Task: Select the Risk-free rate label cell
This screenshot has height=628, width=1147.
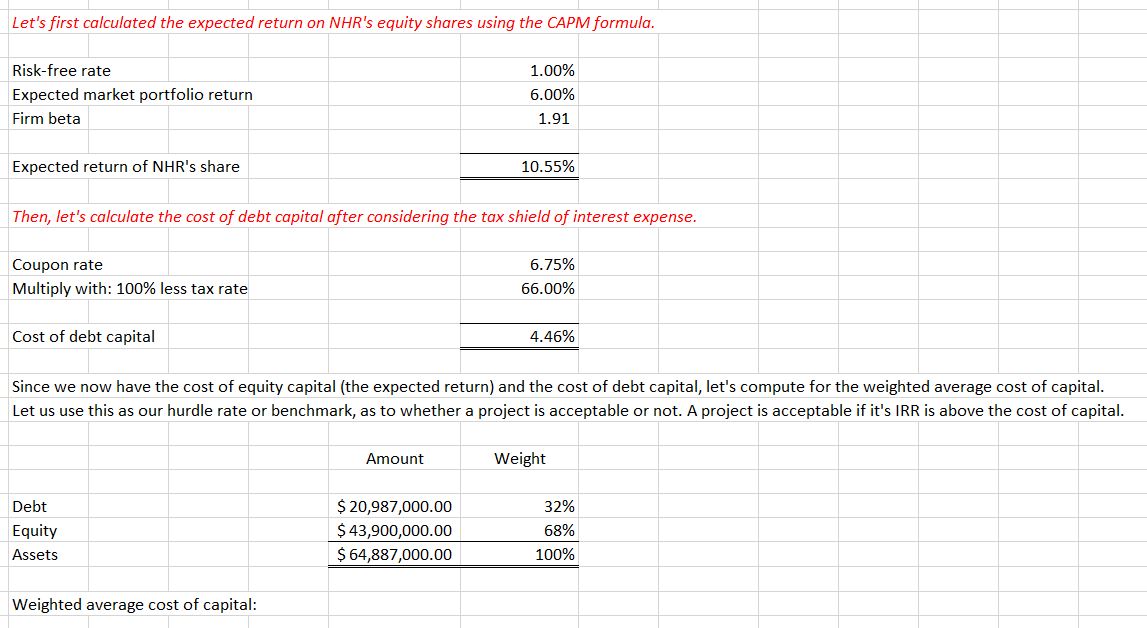Action: click(62, 71)
